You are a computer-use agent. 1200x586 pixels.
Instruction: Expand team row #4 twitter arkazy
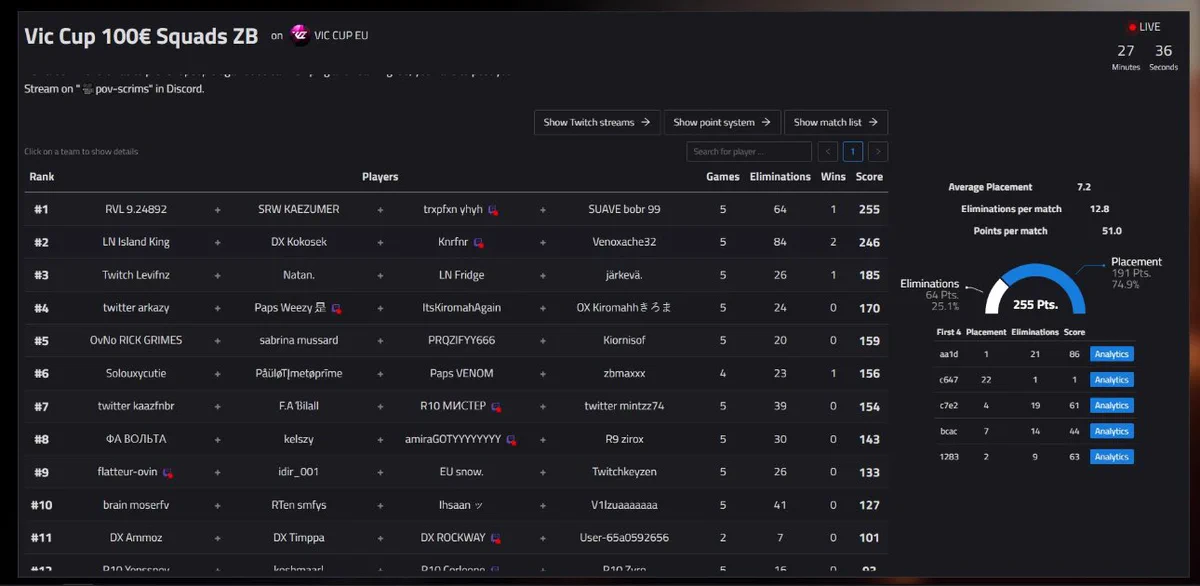pos(456,308)
